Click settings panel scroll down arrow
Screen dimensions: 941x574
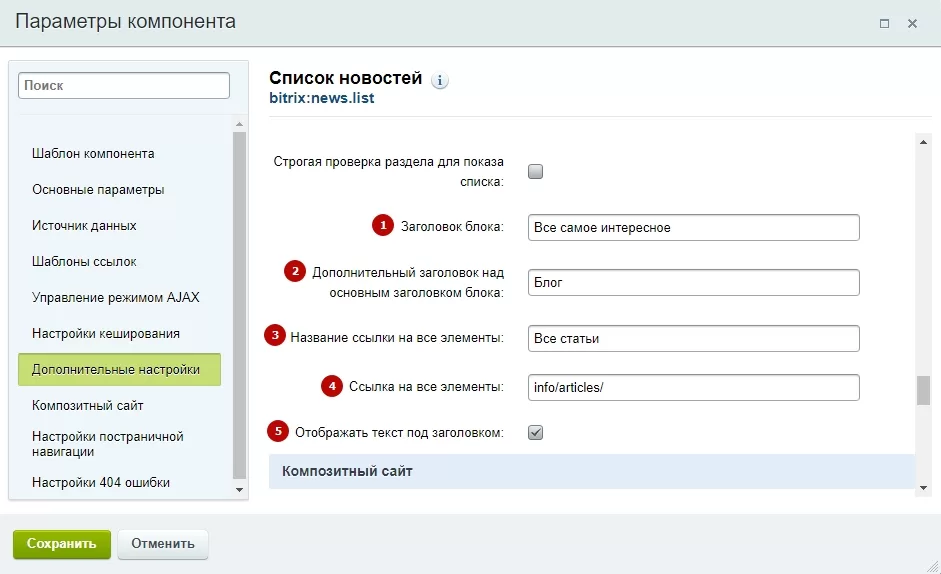click(923, 488)
